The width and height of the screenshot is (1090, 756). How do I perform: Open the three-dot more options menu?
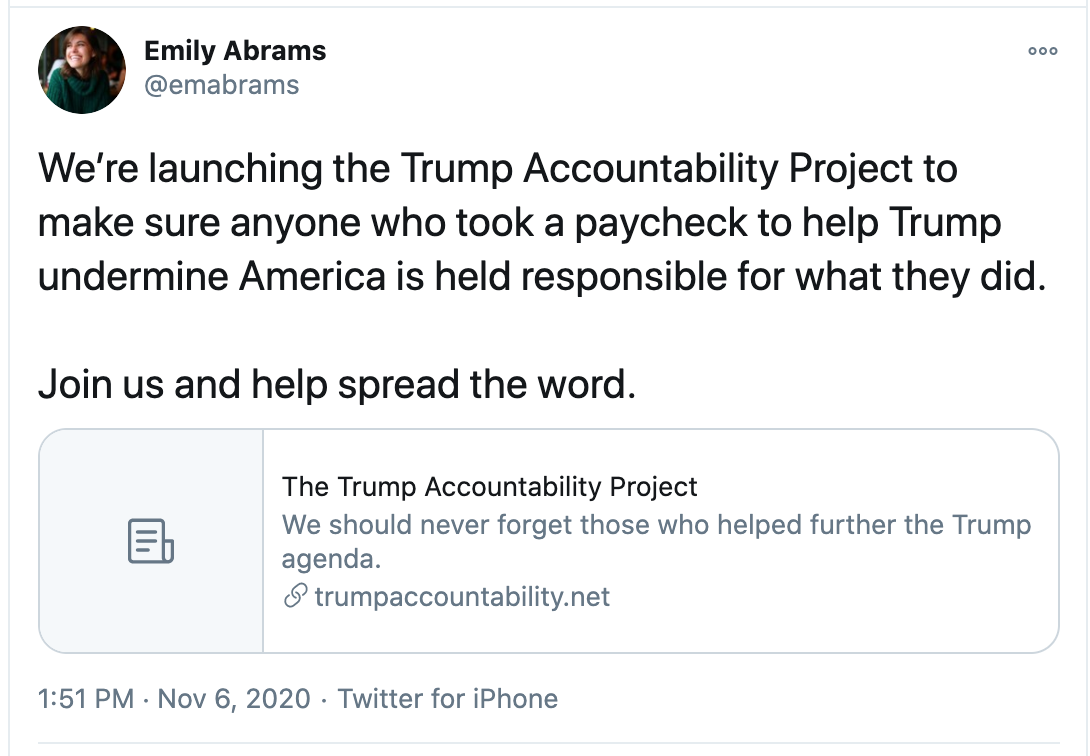(x=1043, y=51)
